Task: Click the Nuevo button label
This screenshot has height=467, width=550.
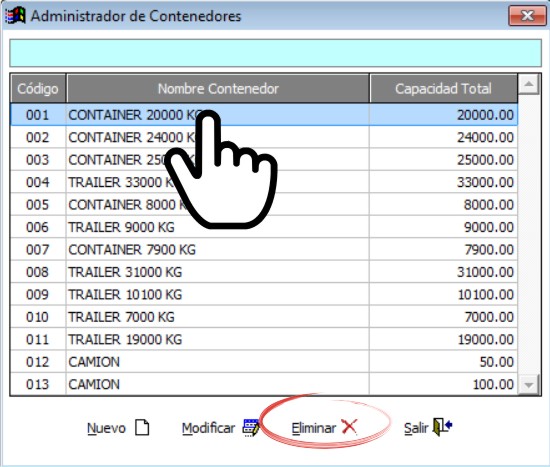Action: click(106, 428)
